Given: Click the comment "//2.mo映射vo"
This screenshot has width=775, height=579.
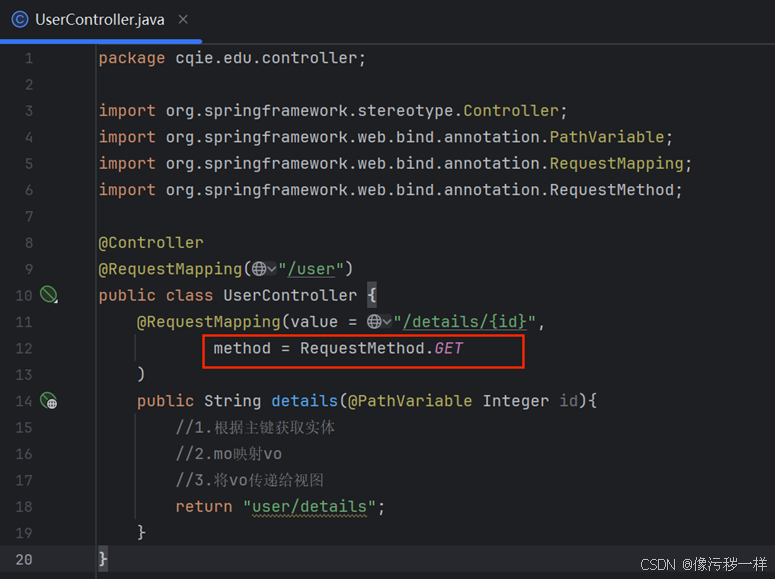Looking at the screenshot, I should [x=228, y=453].
